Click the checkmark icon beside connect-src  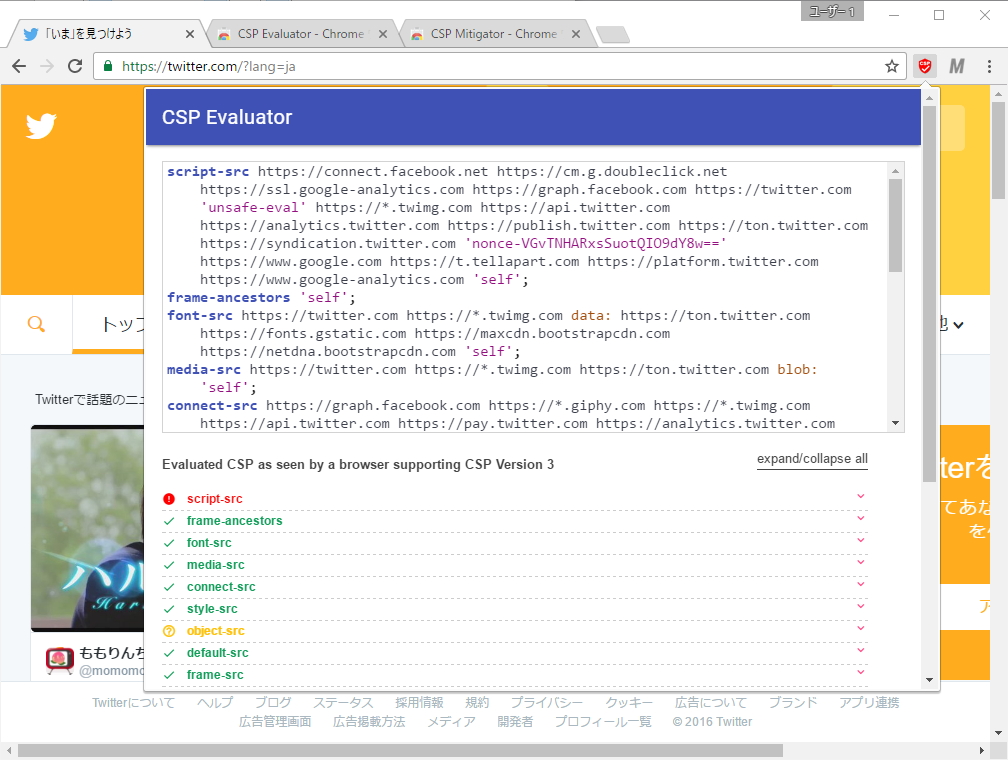(169, 587)
